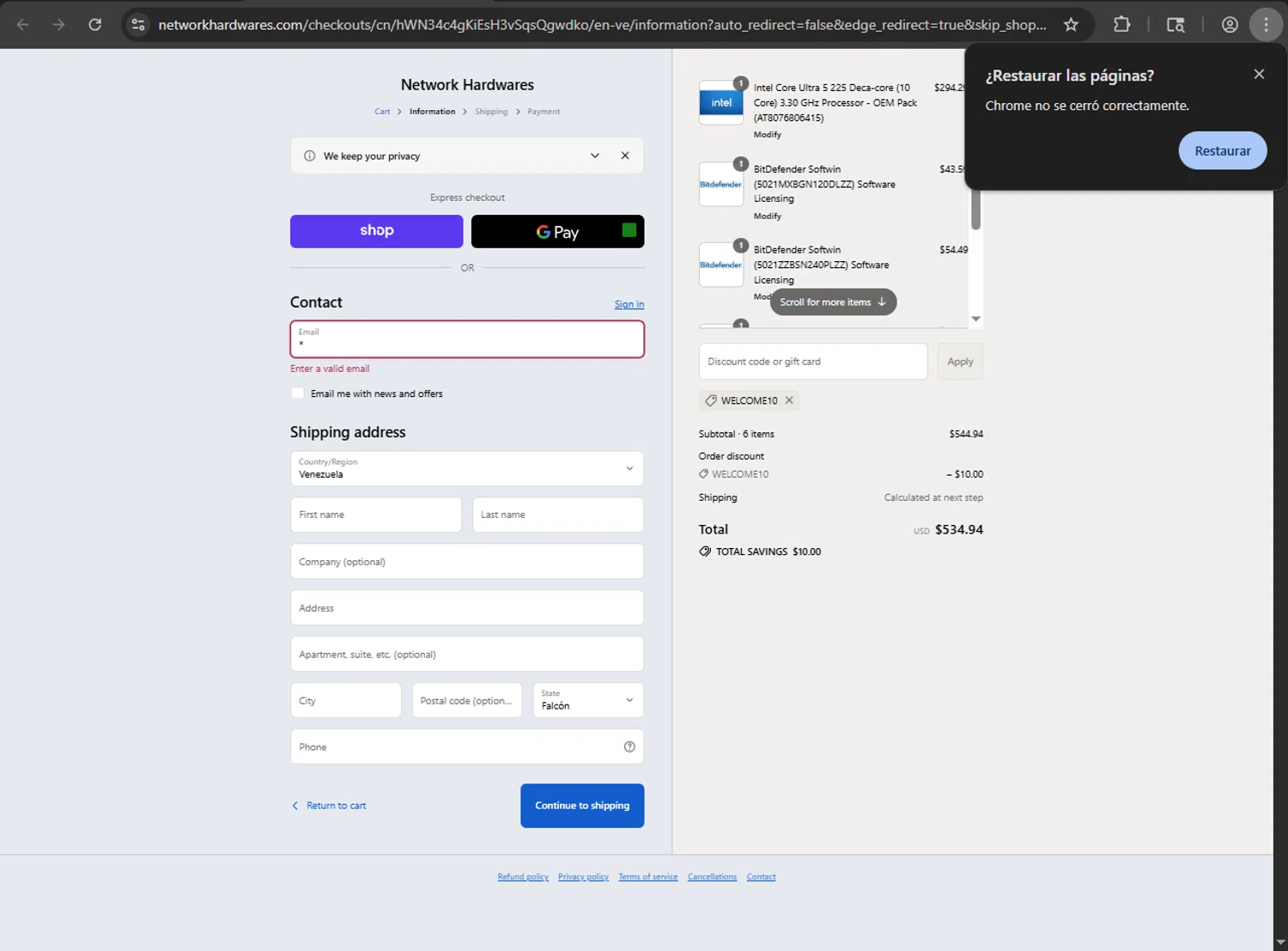Click the address bar URL
1288x951 pixels.
point(602,25)
